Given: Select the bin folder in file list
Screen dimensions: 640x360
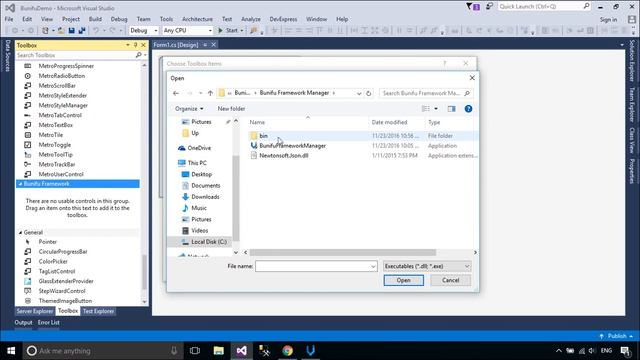Looking at the screenshot, I should tap(264, 136).
